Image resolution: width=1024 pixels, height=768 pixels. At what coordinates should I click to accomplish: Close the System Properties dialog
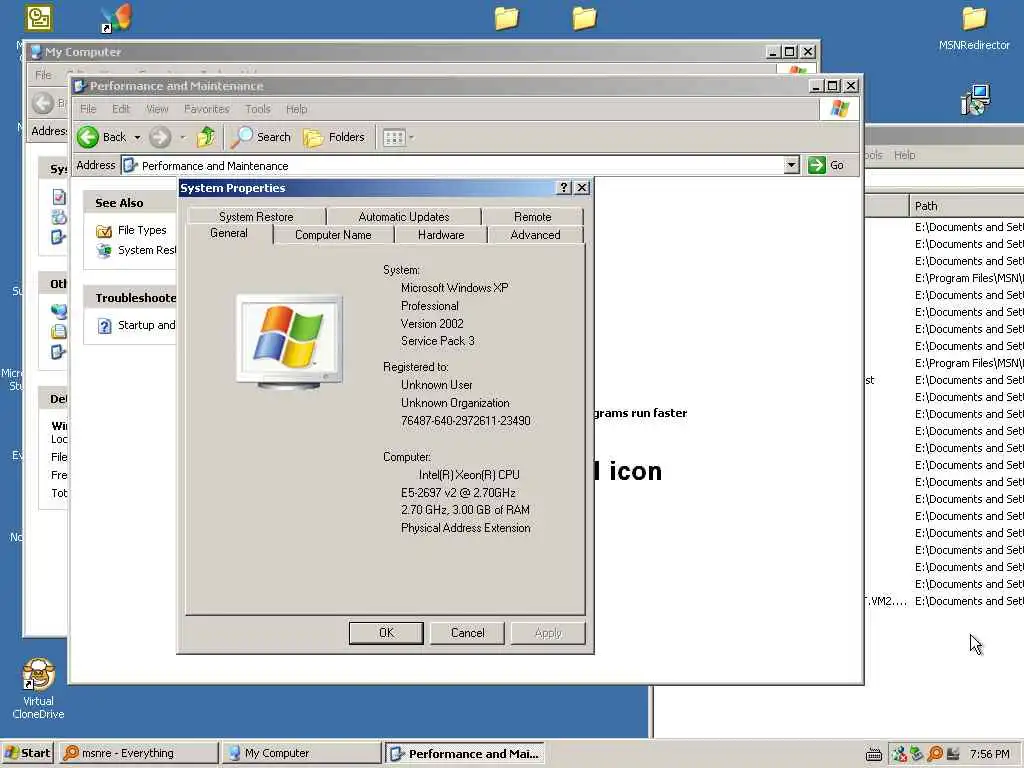(x=581, y=188)
